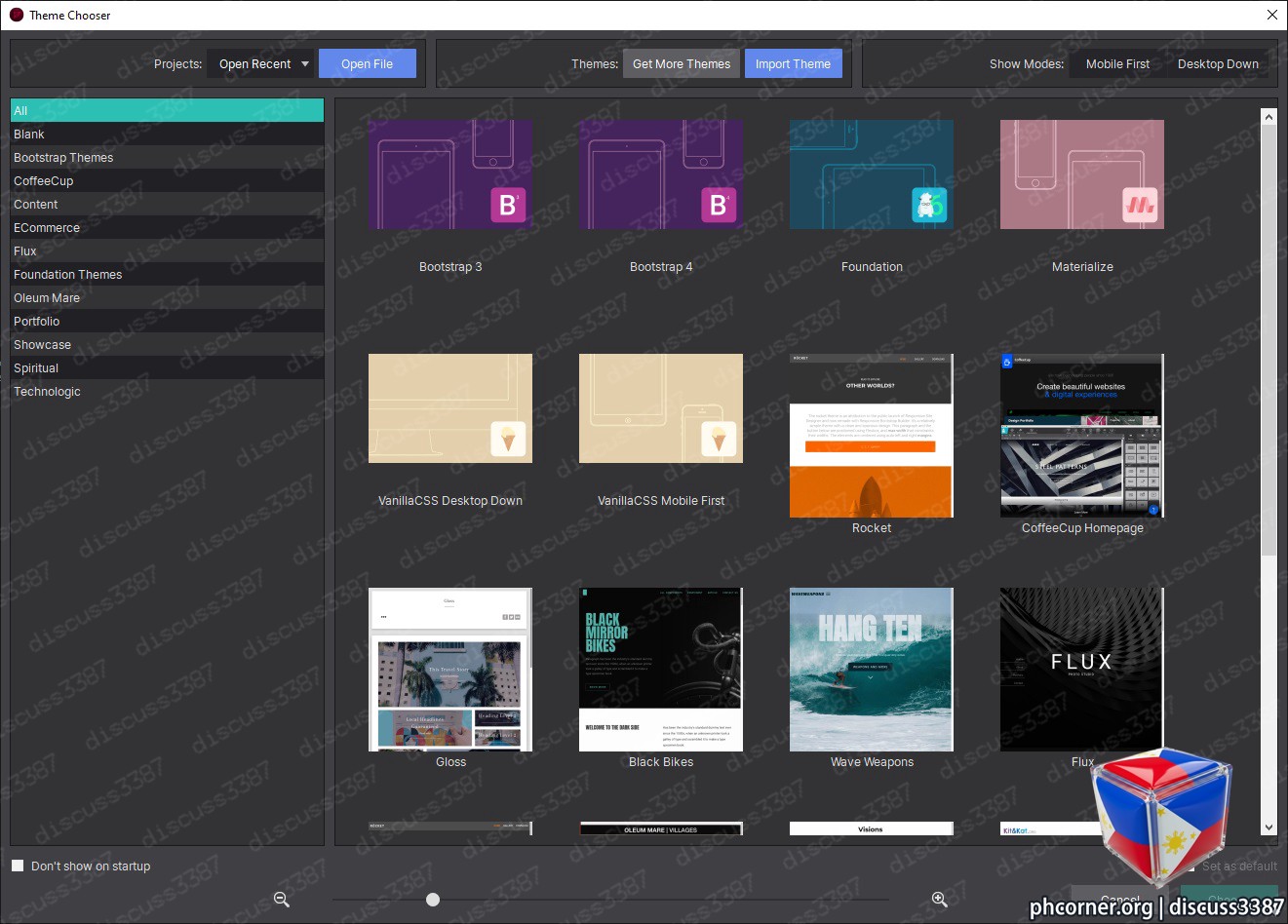1288x924 pixels.
Task: Click the Open File button
Action: (368, 63)
